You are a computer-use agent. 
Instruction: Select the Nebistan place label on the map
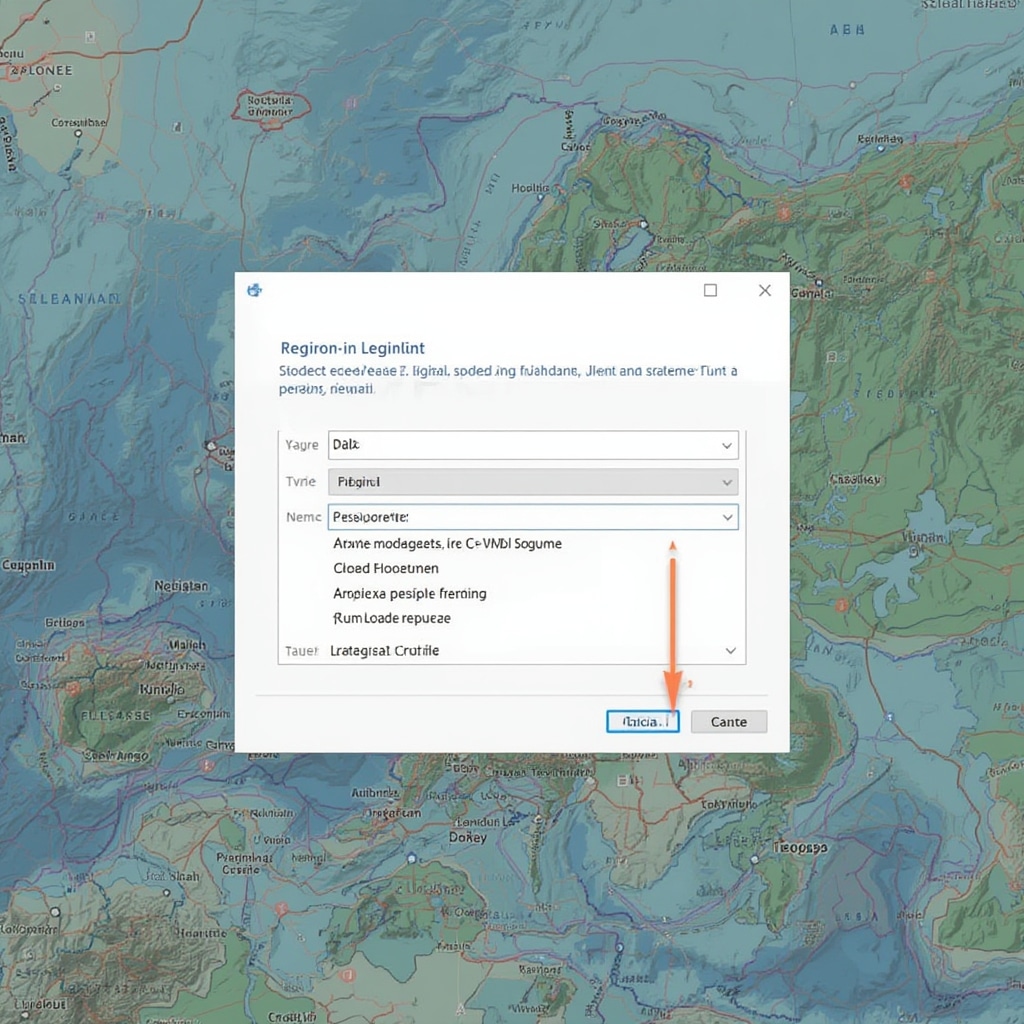click(x=181, y=586)
